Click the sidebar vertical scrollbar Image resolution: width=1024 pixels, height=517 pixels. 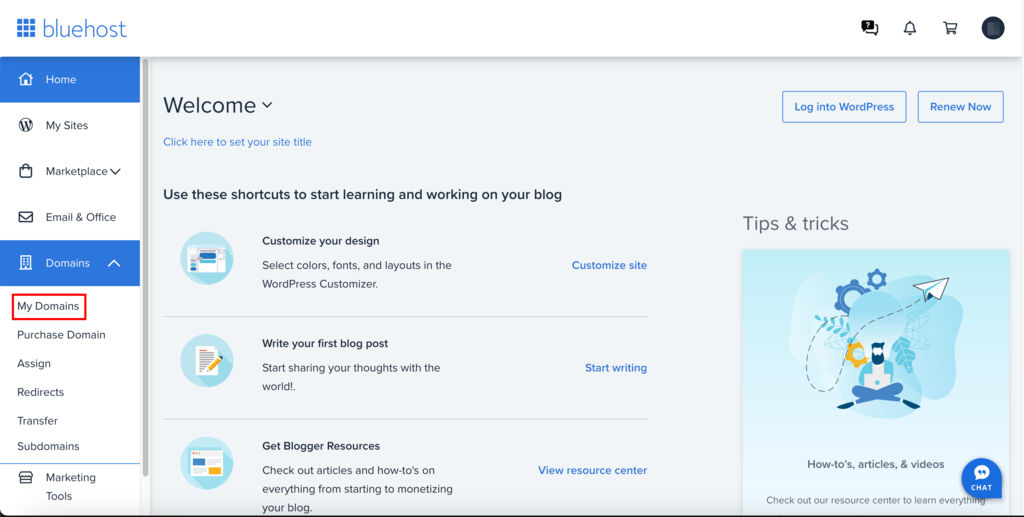pyautogui.click(x=146, y=260)
